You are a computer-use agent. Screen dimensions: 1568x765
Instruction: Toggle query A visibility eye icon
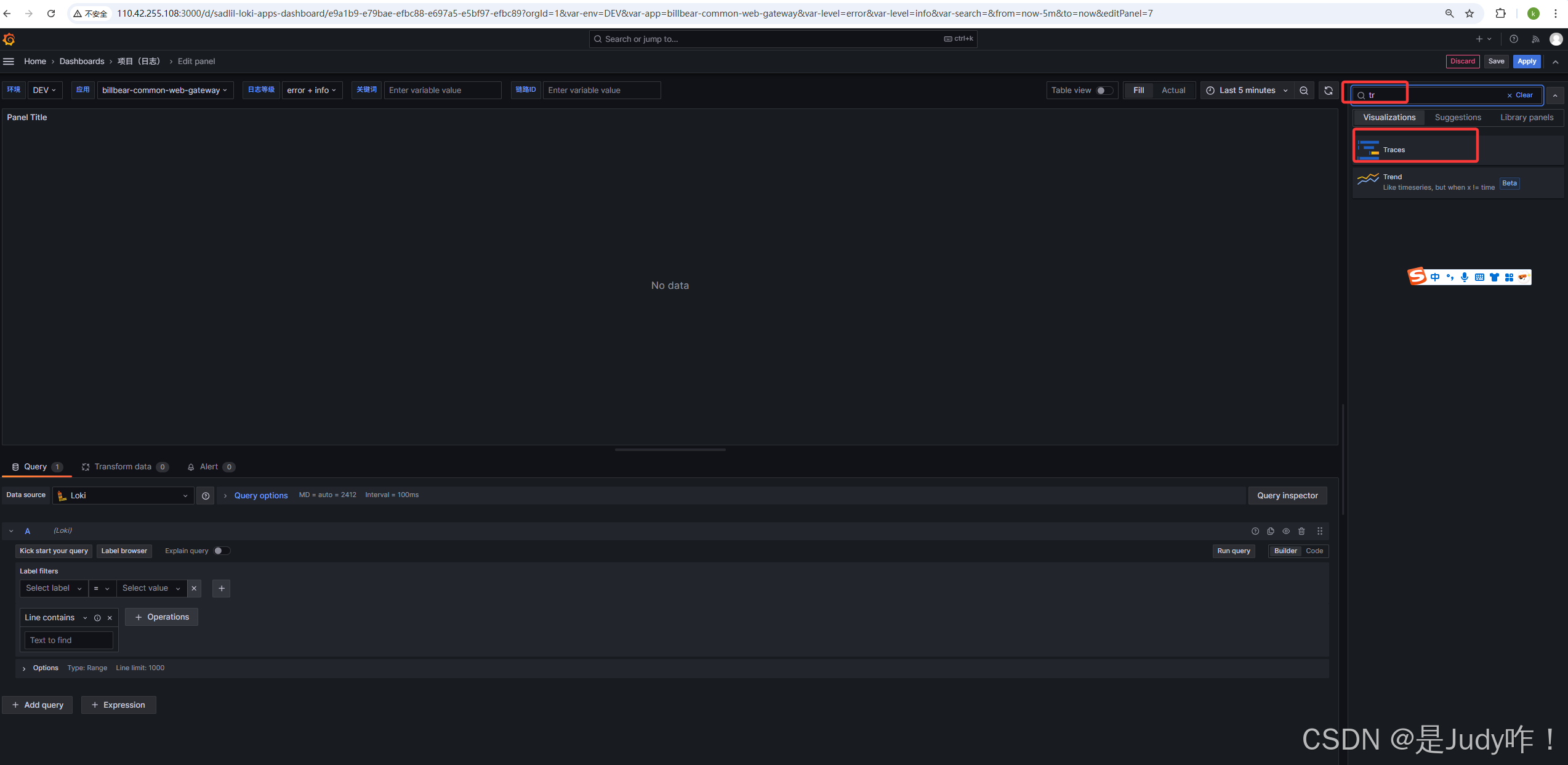[1286, 531]
